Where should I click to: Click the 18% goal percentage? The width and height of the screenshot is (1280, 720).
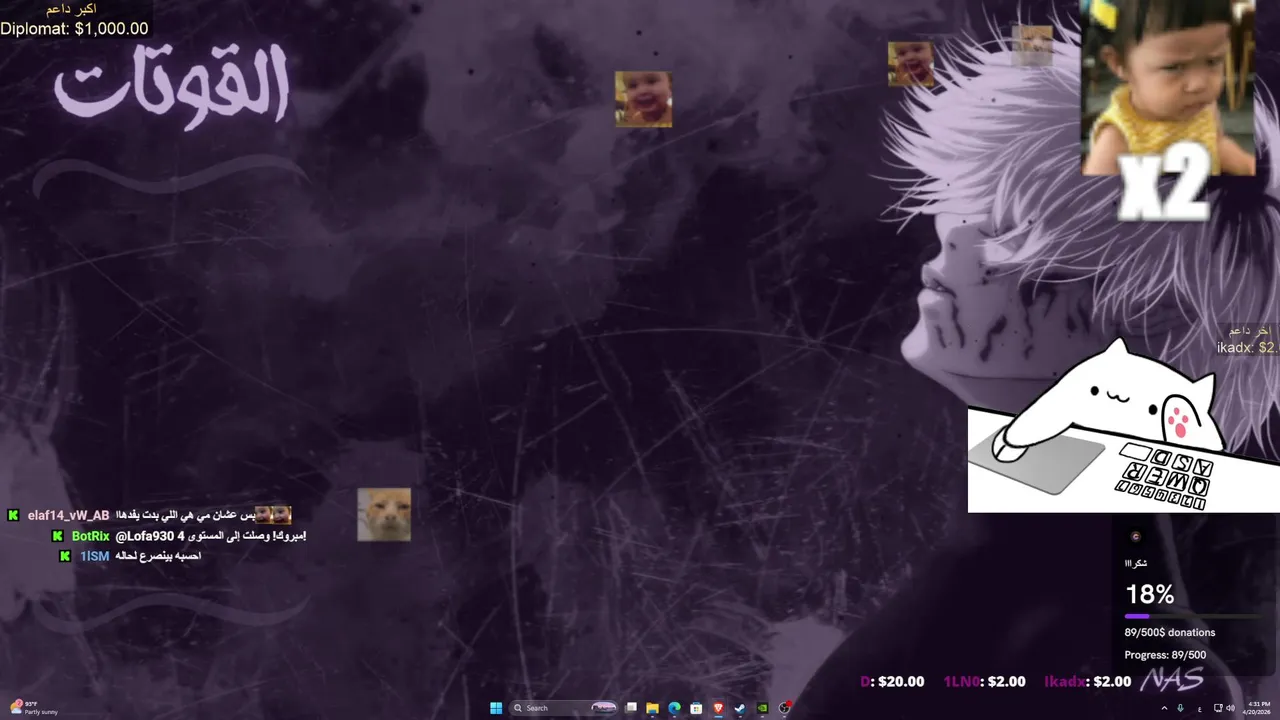point(1150,595)
